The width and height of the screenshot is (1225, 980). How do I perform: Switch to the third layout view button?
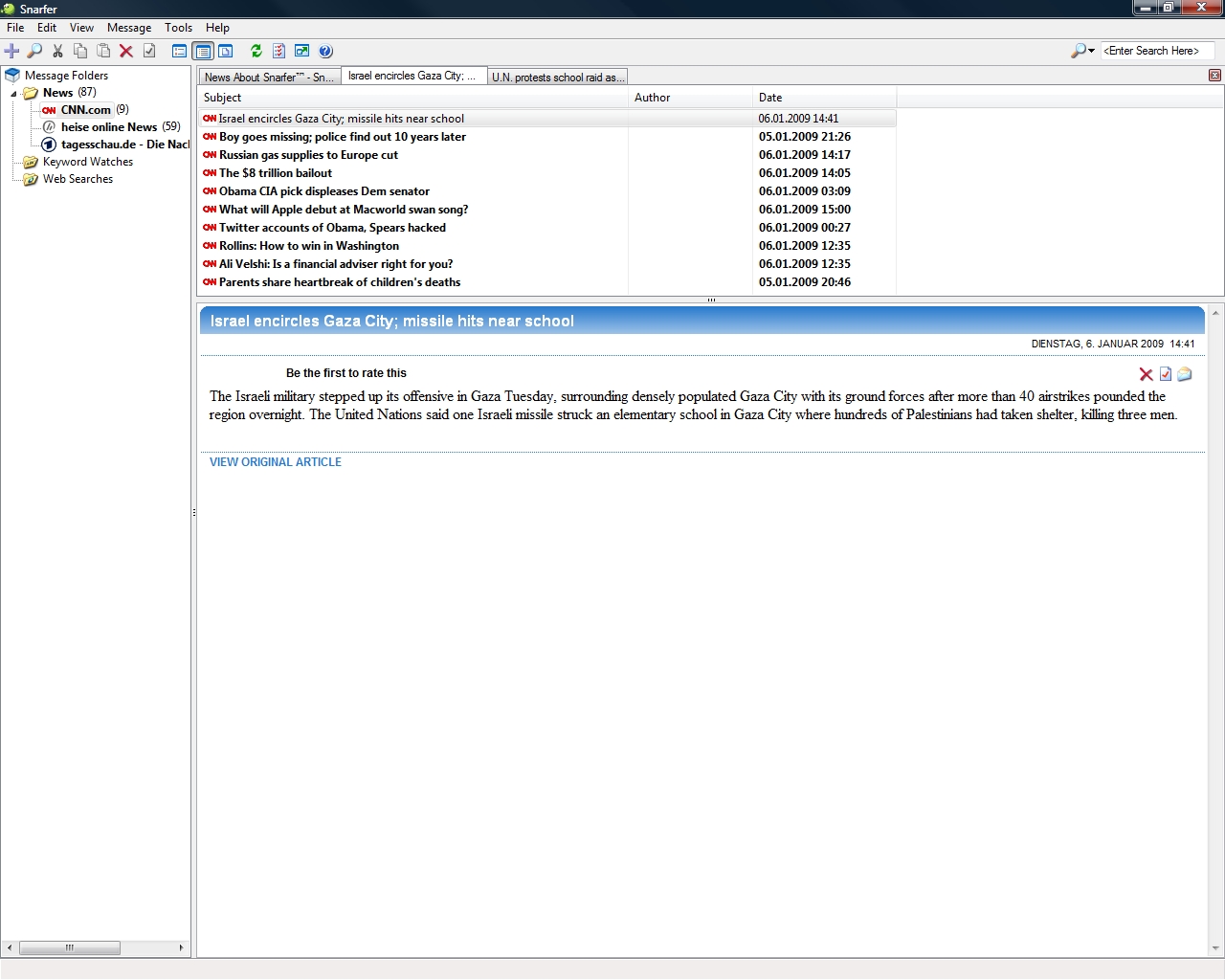226,51
